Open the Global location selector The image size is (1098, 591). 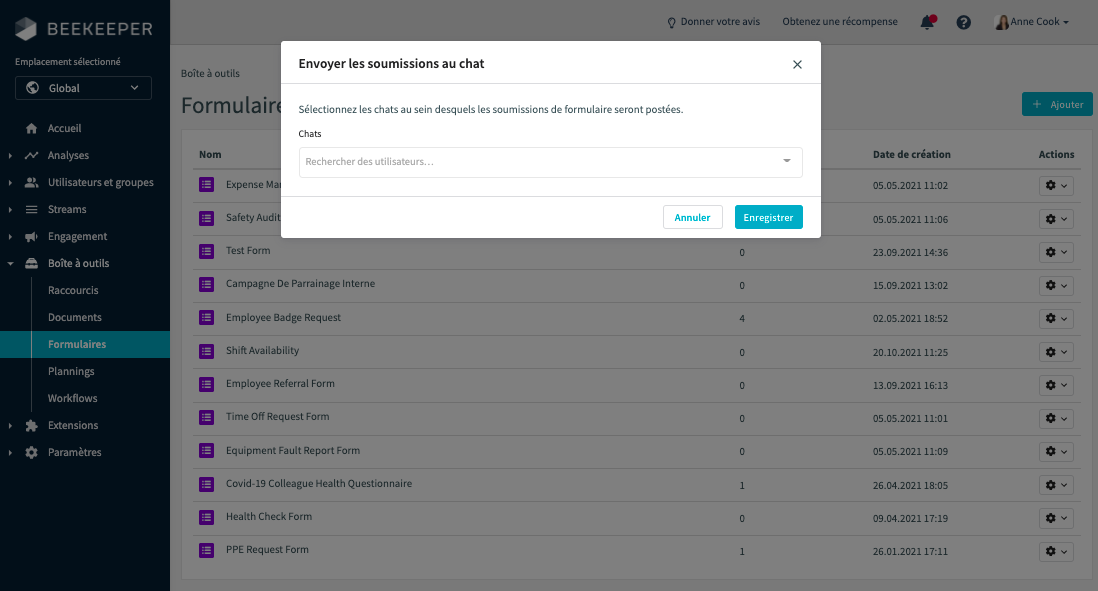click(x=83, y=88)
